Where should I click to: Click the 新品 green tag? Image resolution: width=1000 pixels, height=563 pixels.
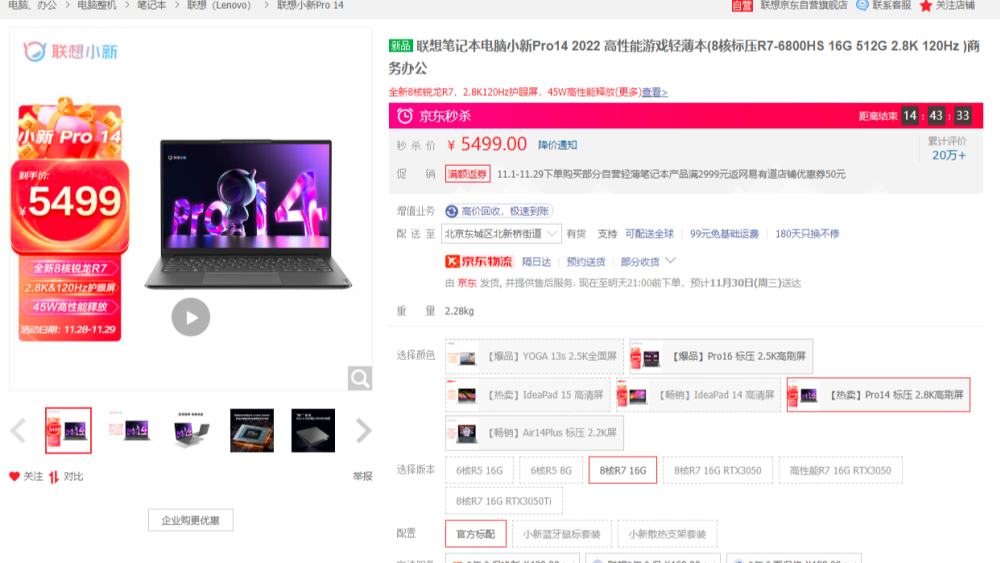[401, 46]
